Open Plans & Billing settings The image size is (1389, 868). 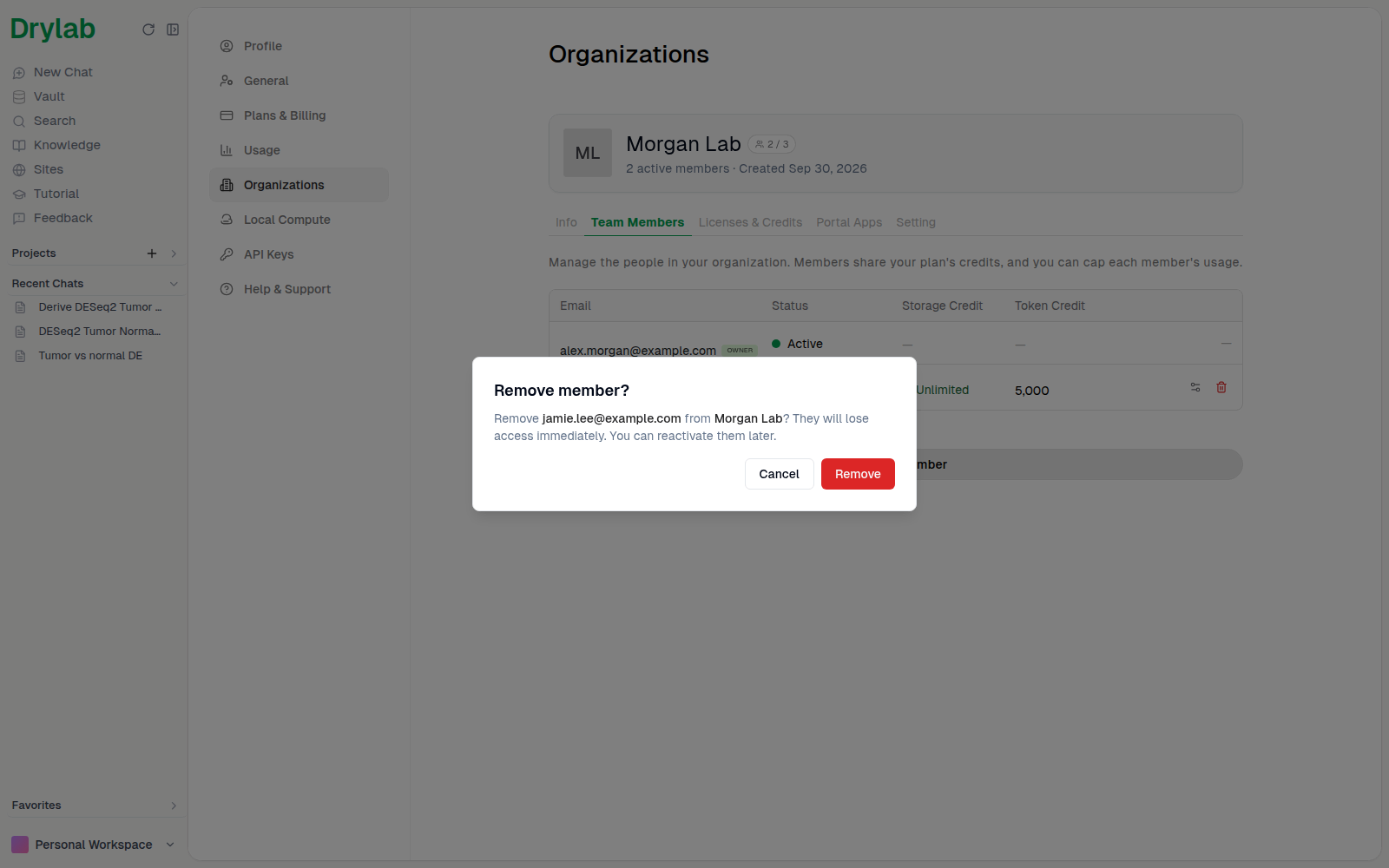299,115
